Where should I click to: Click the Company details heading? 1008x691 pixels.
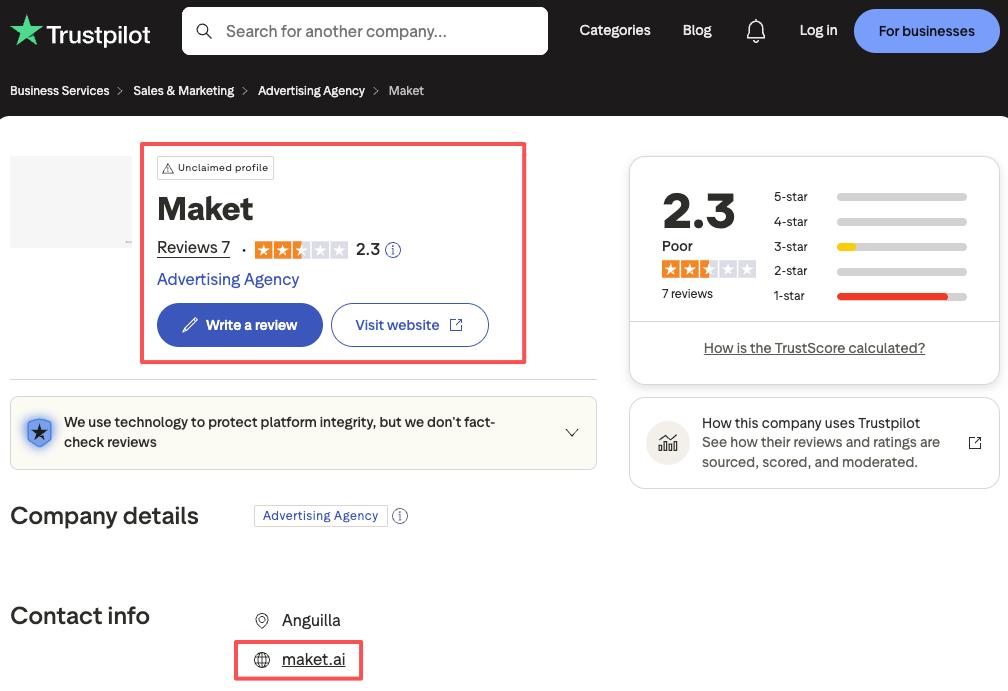pyautogui.click(x=104, y=516)
